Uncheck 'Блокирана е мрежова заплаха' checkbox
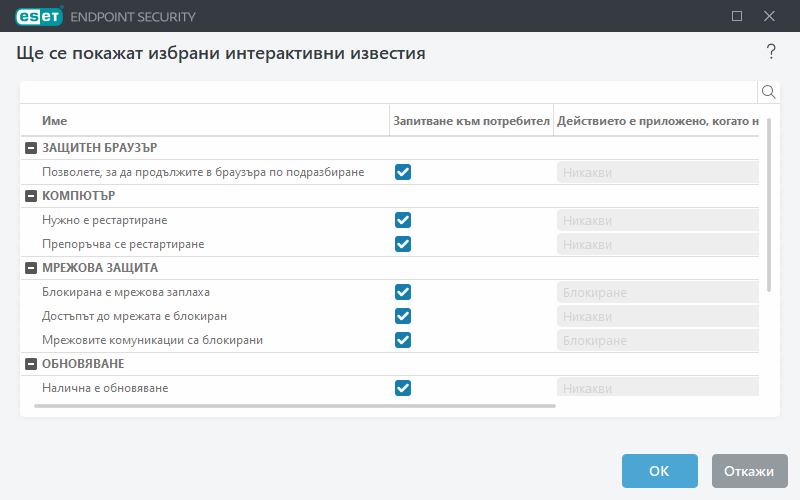This screenshot has width=800, height=500. (x=403, y=292)
